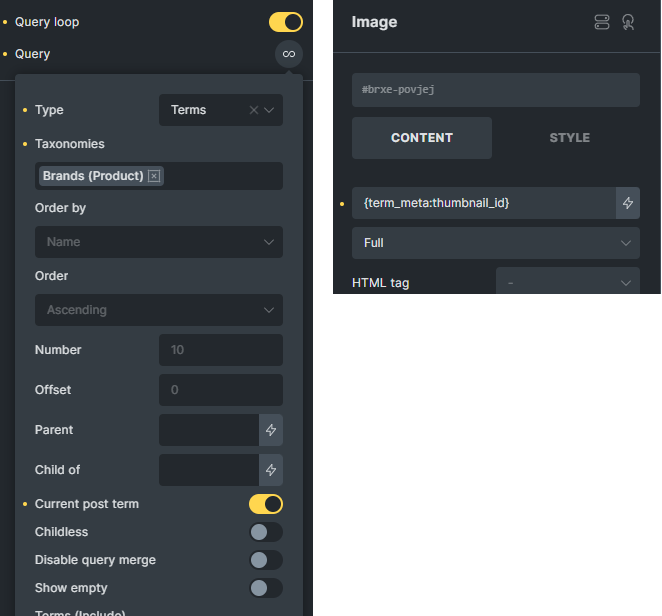Screen dimensions: 662x616
Task: Open the HTML tag dropdown
Action: [x=567, y=283]
